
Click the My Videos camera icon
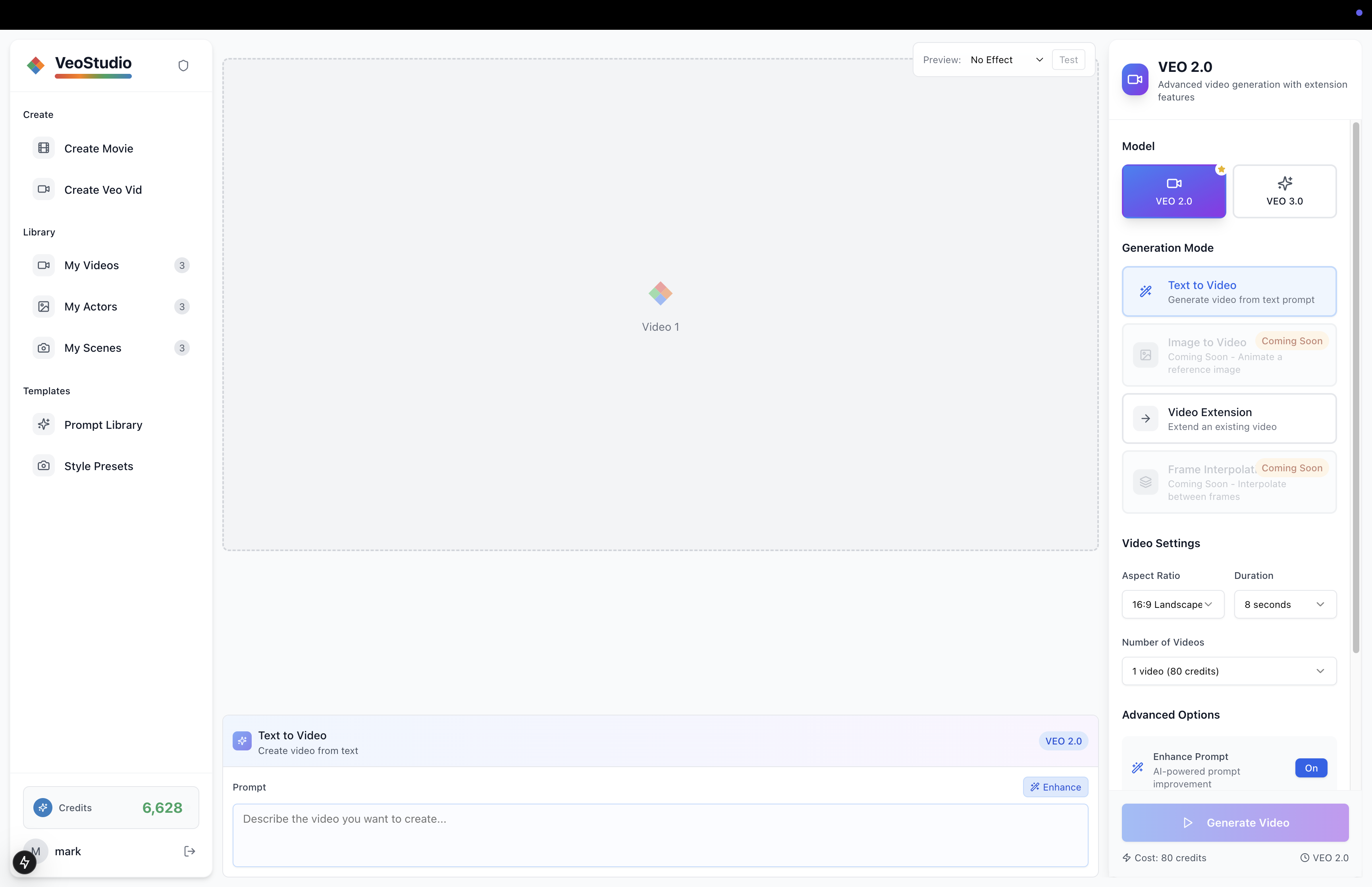tap(44, 265)
